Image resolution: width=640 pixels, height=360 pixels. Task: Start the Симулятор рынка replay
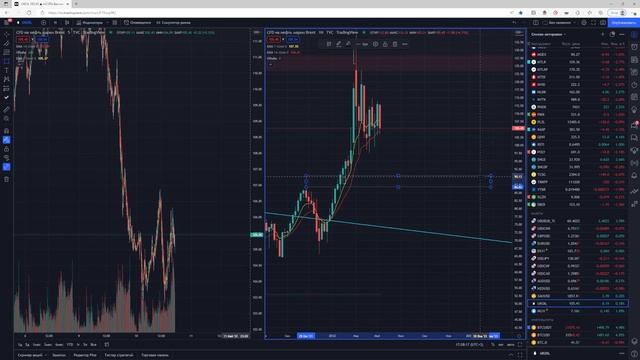pyautogui.click(x=173, y=23)
